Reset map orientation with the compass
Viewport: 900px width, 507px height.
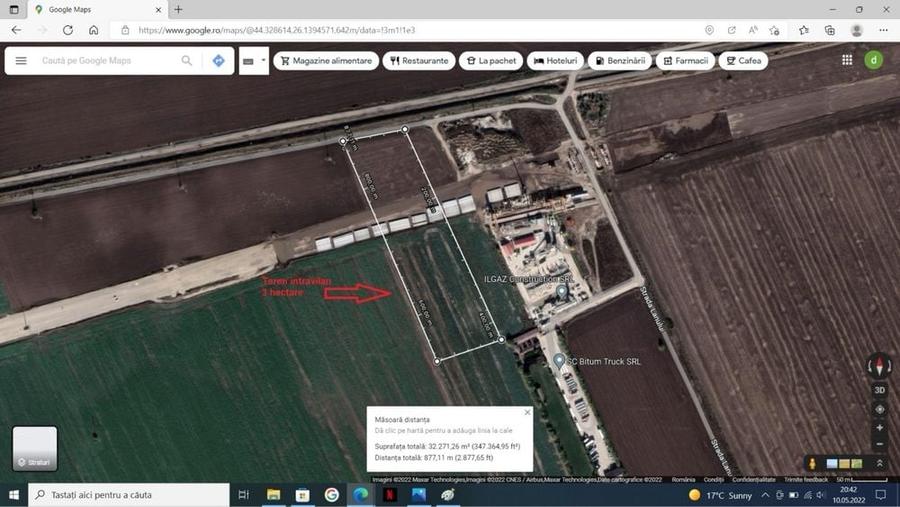879,365
